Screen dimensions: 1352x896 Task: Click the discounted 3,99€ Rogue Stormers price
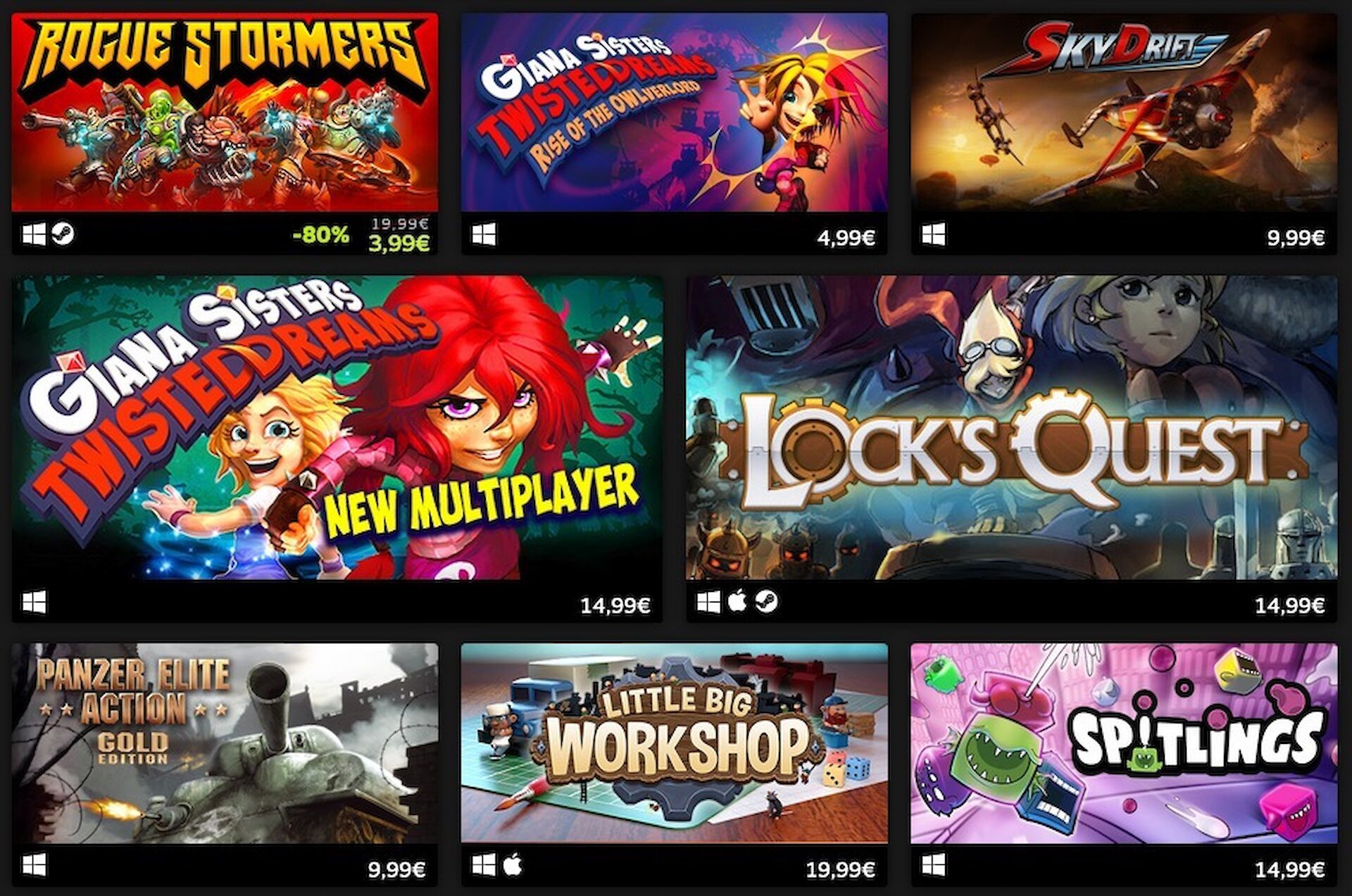[x=399, y=244]
